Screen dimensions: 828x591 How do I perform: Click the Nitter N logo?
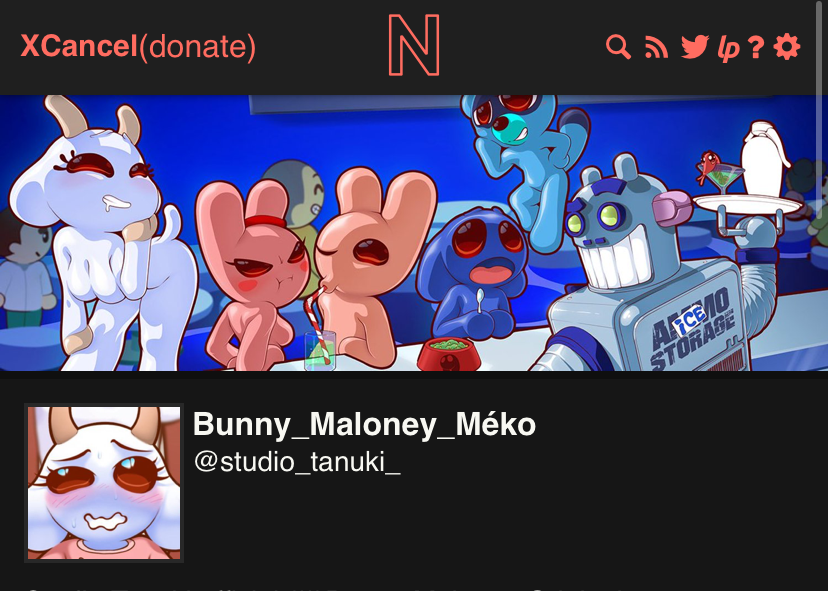click(414, 45)
